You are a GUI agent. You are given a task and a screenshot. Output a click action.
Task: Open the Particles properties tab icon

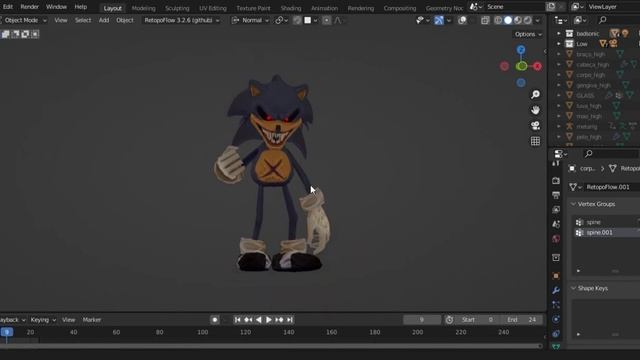coord(556,305)
